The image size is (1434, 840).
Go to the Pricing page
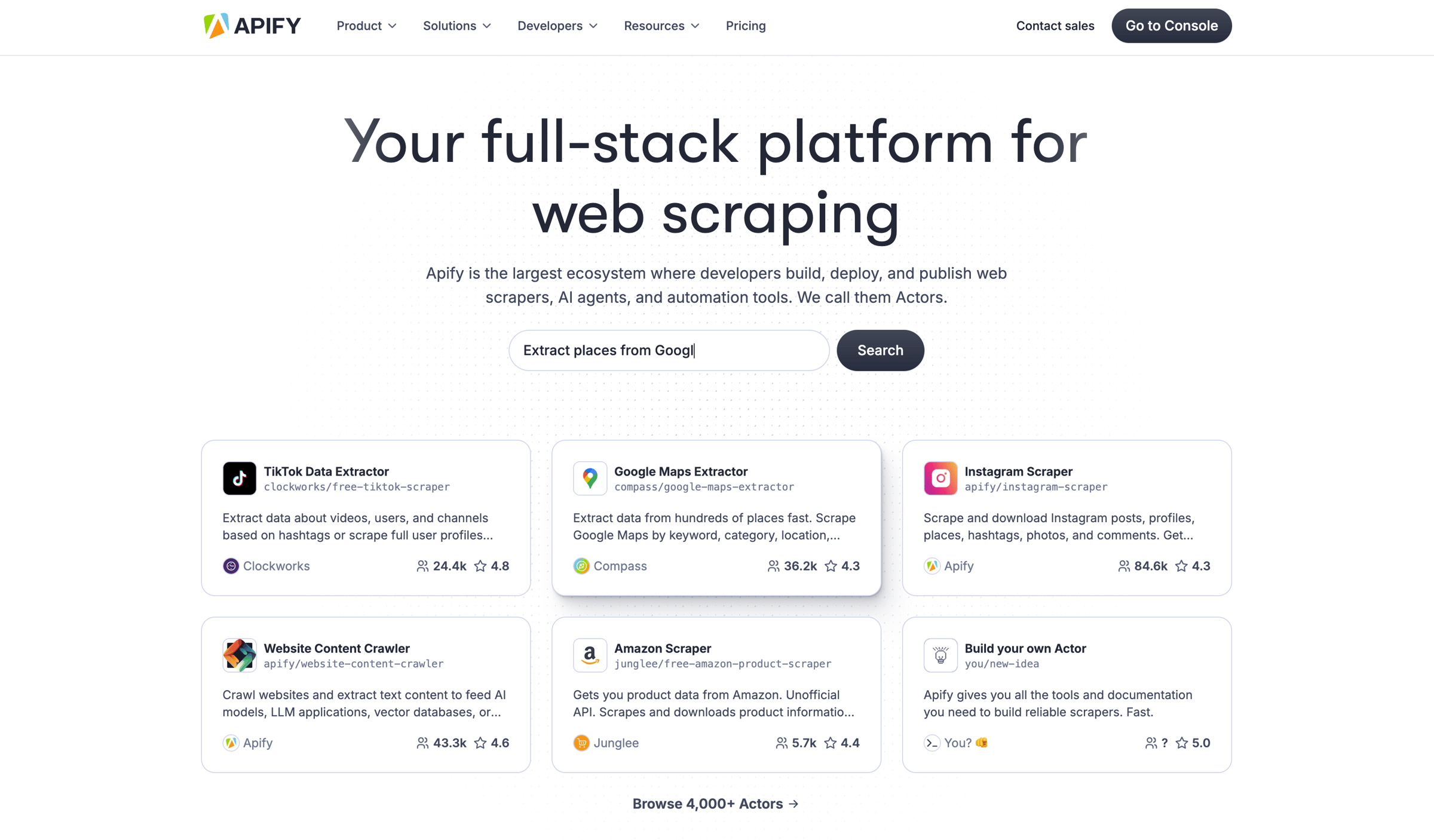746,26
